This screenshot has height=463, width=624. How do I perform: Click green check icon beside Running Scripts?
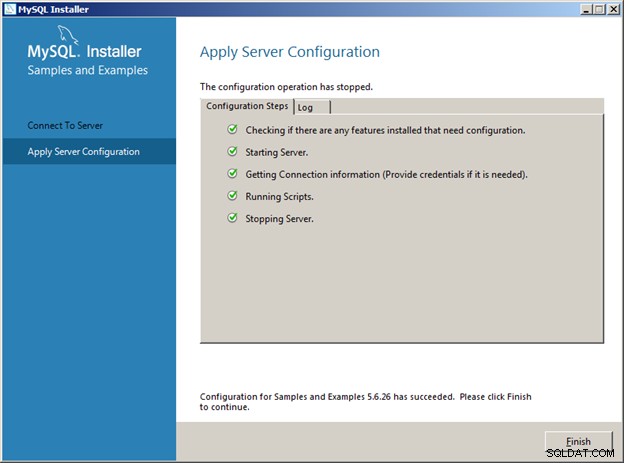(232, 195)
